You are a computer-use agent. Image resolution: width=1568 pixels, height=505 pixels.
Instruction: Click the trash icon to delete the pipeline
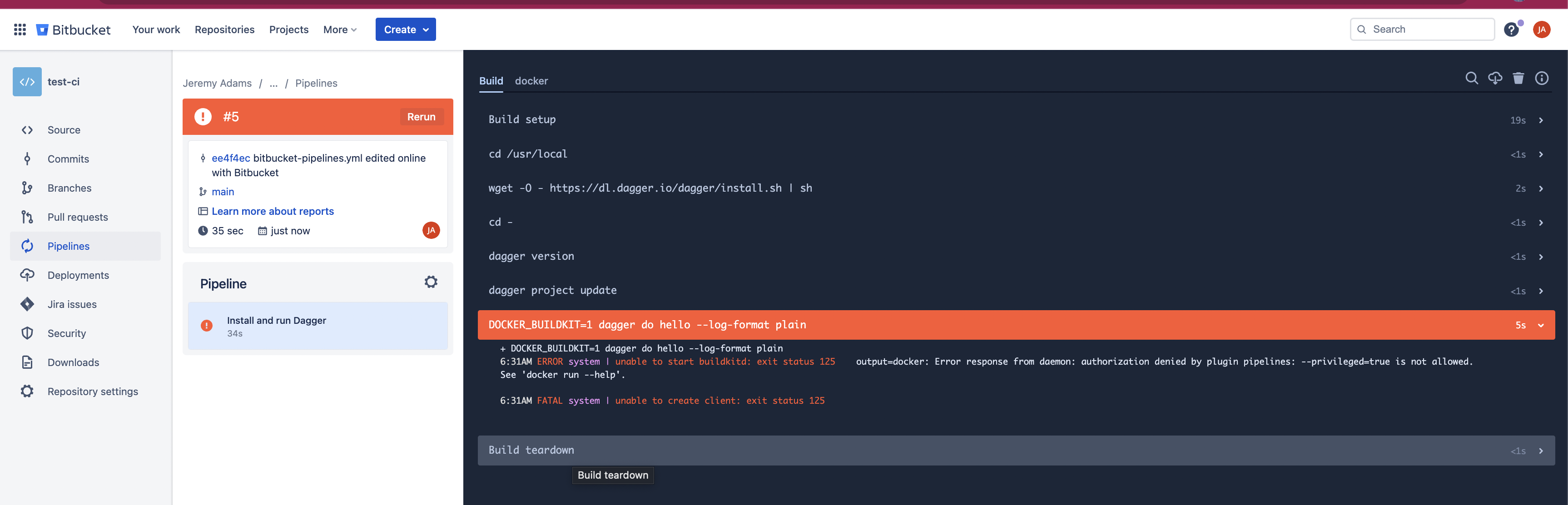[1518, 79]
